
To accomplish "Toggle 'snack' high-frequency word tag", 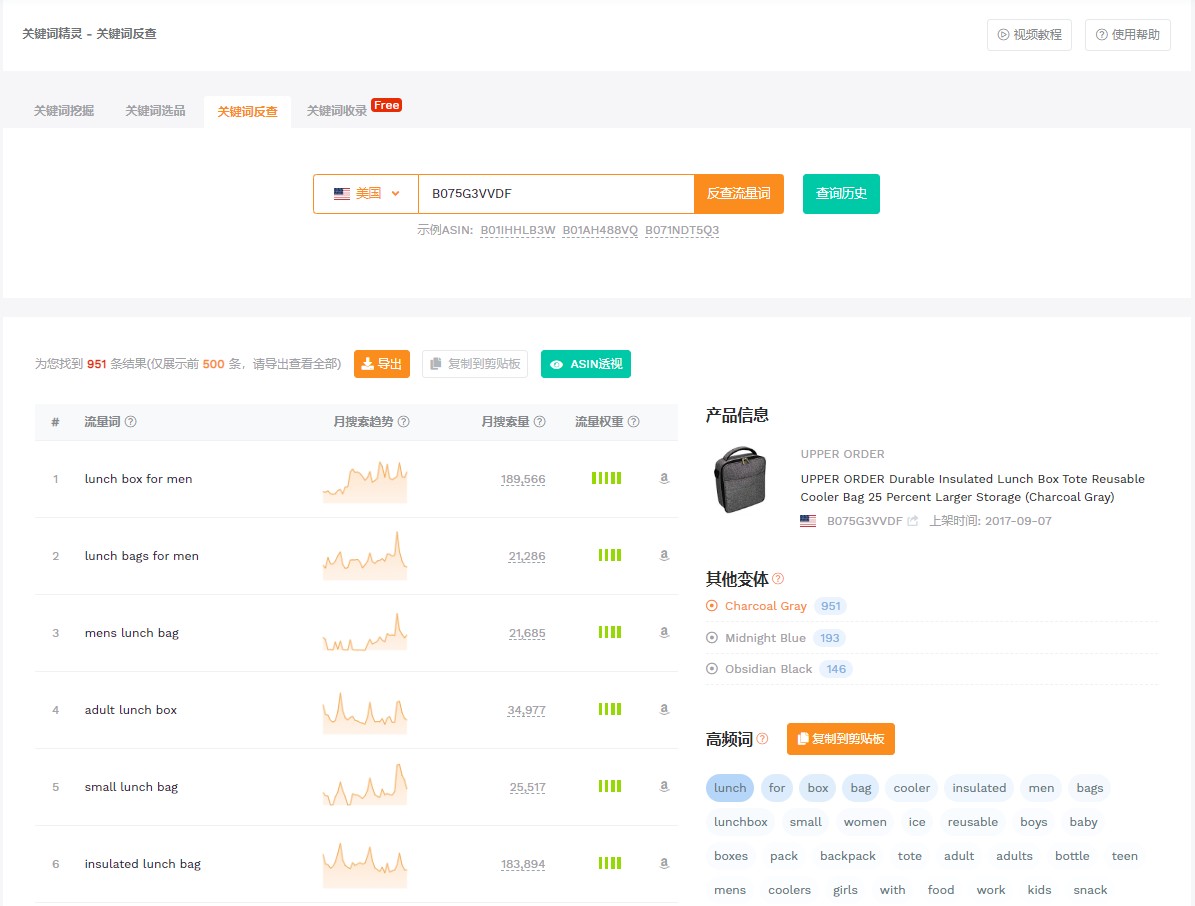I will (1090, 890).
